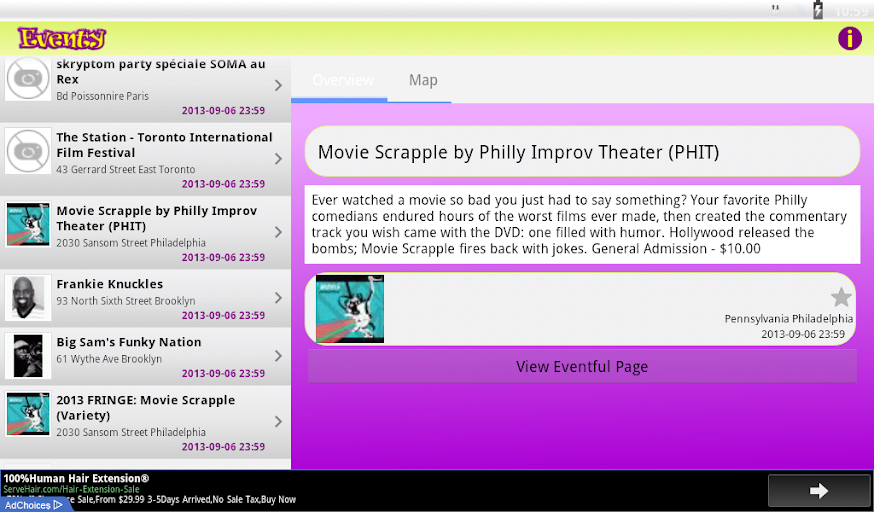Select 'Frankie Knuckles' event title
Viewport: 874px width, 512px height.
[110, 284]
